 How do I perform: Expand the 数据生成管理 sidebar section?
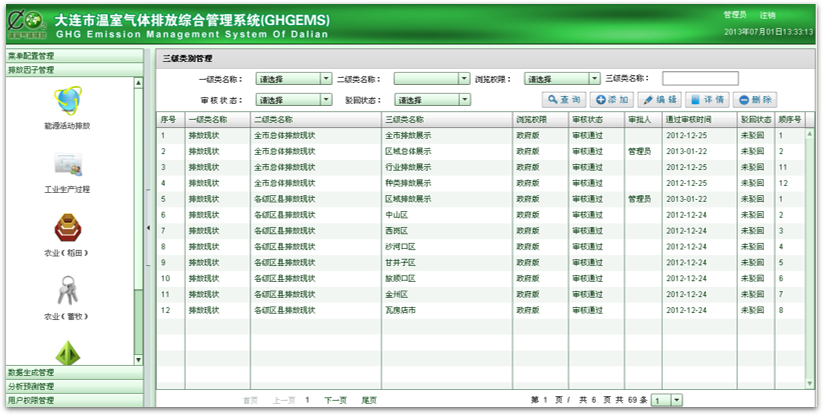tap(75, 373)
